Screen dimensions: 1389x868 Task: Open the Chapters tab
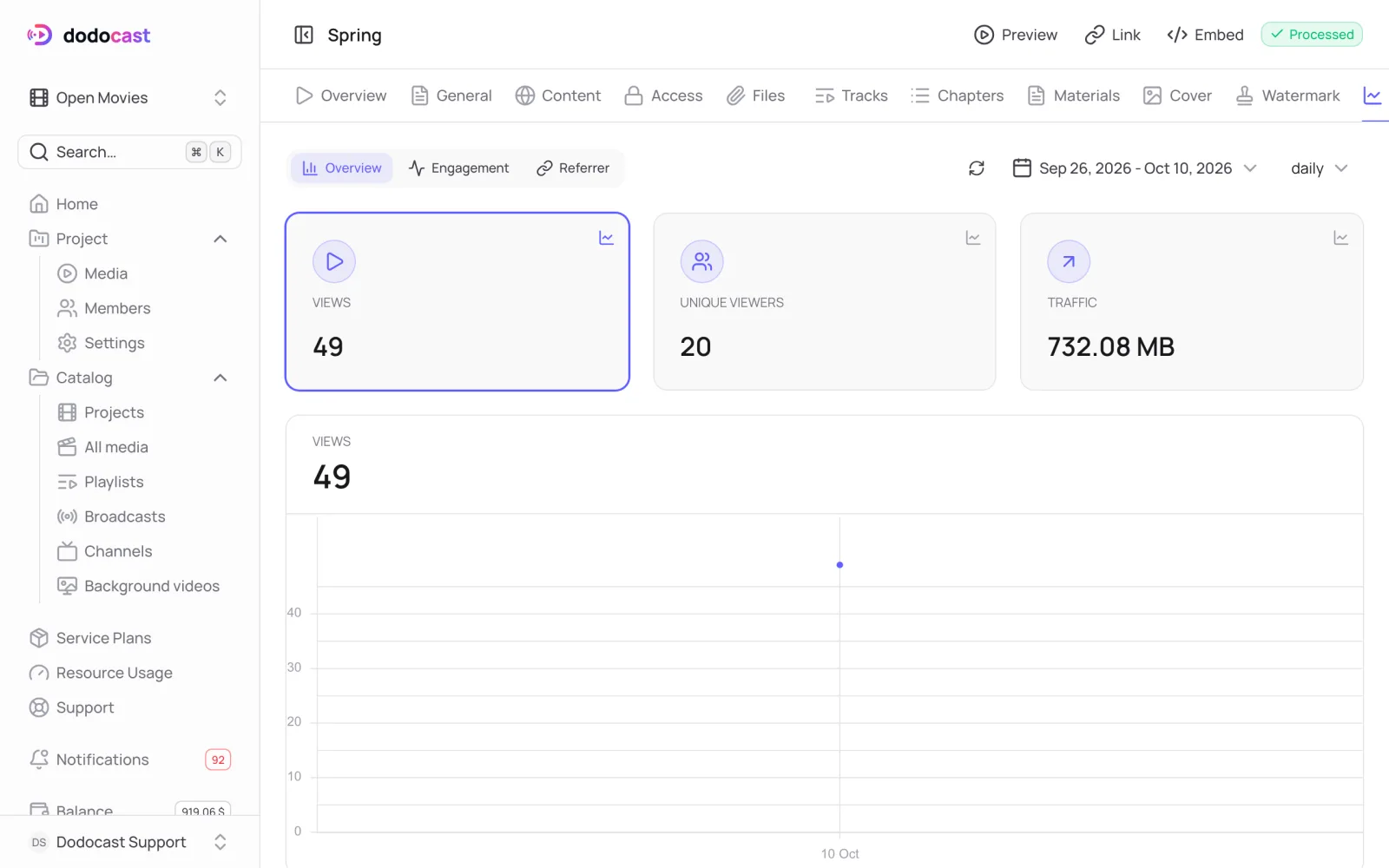pos(958,95)
